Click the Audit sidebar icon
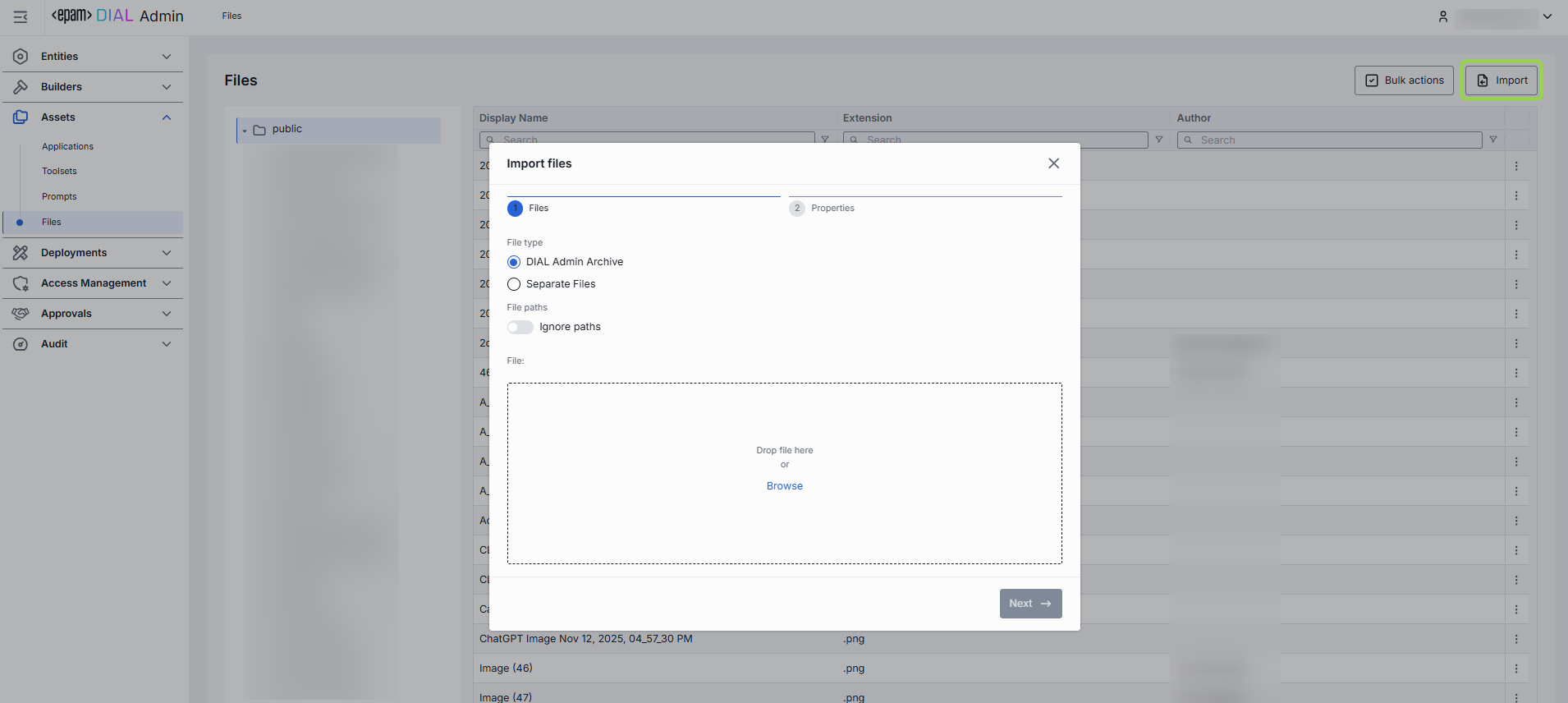This screenshot has width=1568, height=703. (x=21, y=344)
